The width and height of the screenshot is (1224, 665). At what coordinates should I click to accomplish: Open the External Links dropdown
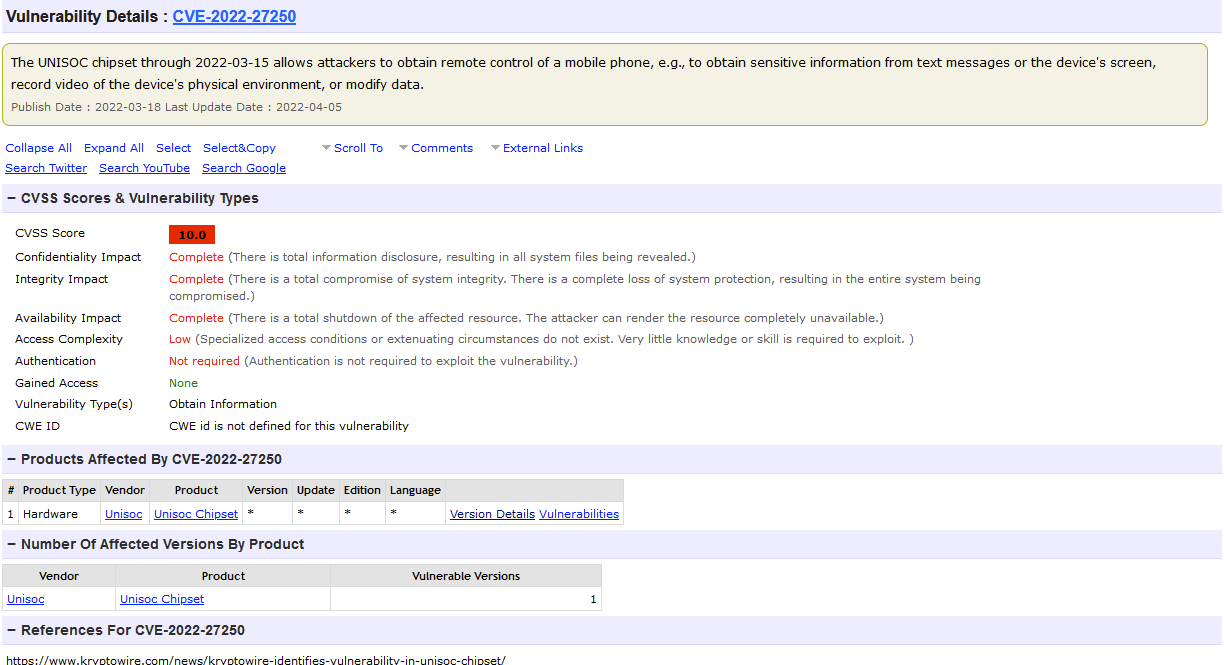click(x=537, y=148)
